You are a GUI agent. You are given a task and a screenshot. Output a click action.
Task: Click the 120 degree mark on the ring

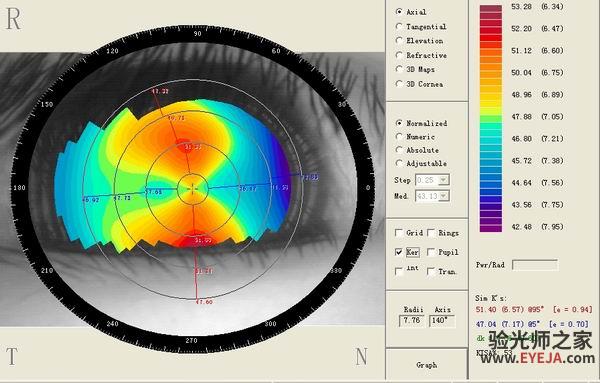pyautogui.click(x=112, y=51)
